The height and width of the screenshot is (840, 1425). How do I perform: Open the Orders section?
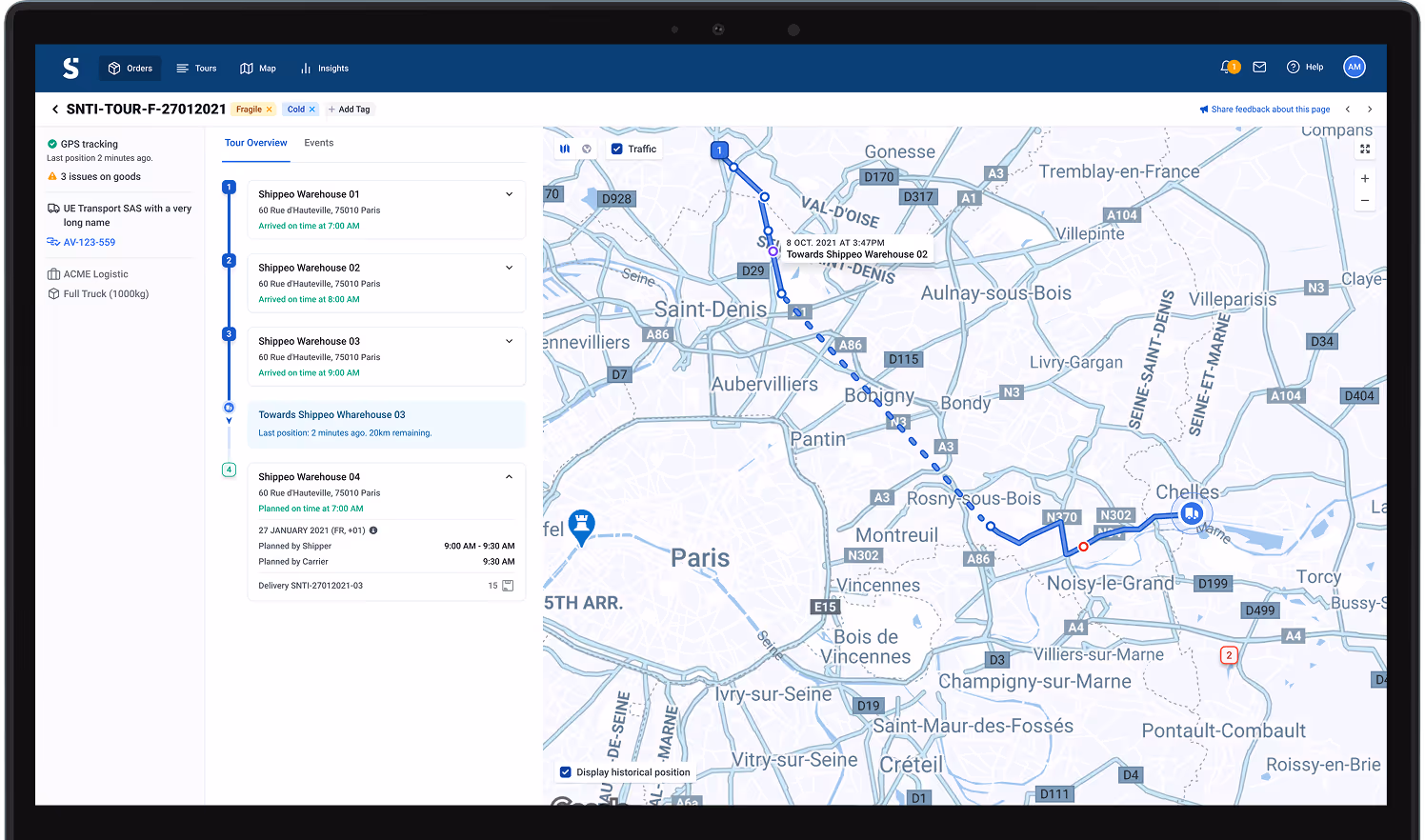[130, 69]
